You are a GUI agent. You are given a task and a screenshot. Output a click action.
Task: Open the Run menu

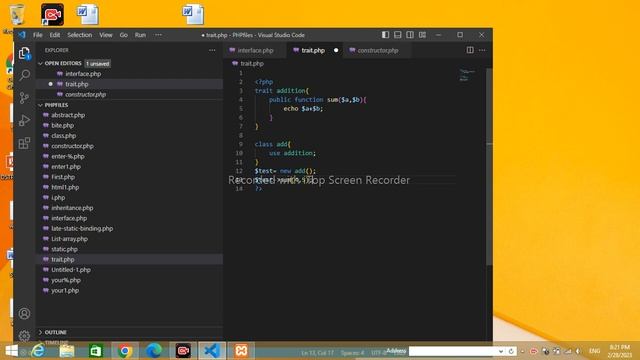point(140,35)
